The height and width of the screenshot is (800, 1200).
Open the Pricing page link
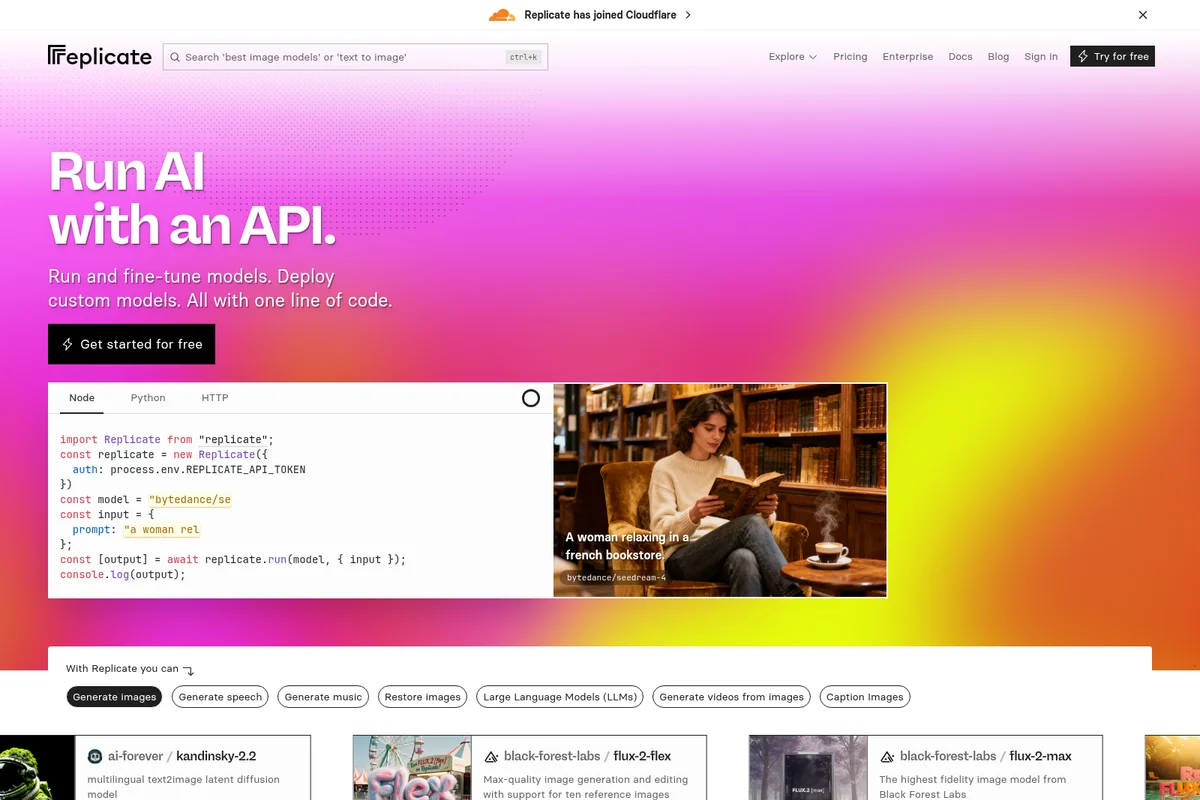coord(850,57)
